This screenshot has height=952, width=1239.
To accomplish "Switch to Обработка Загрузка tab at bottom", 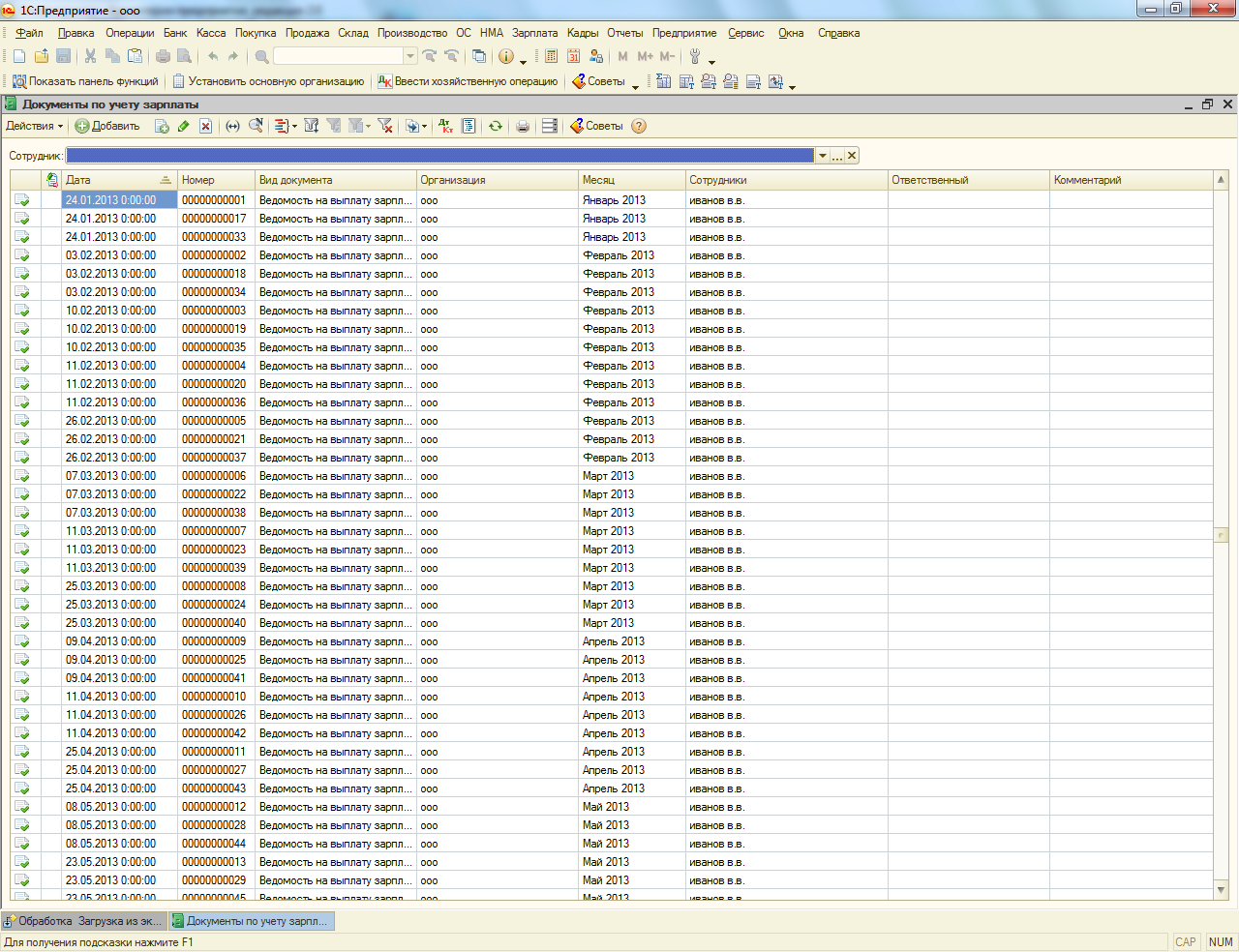I will [x=84, y=921].
